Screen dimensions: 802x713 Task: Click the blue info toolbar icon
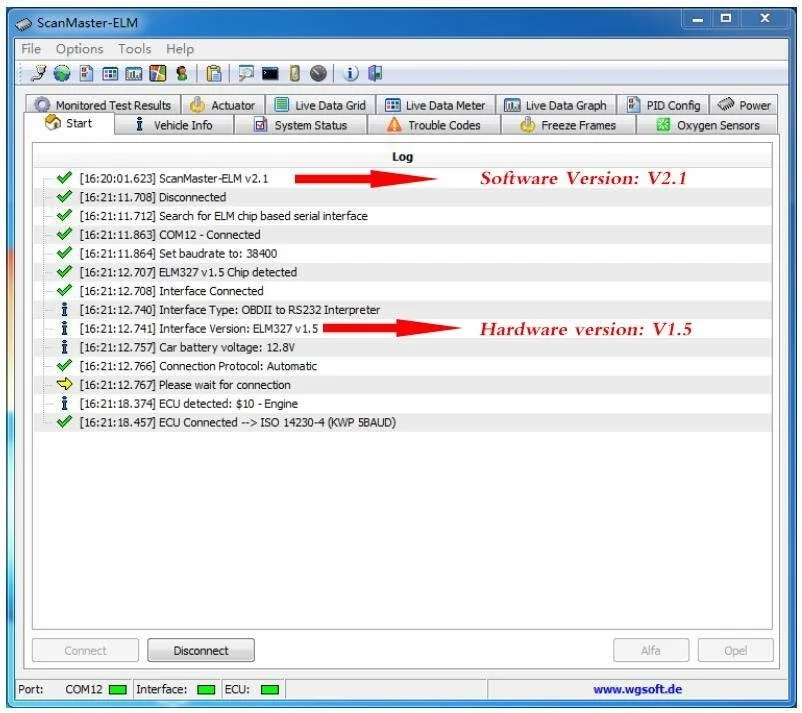350,73
